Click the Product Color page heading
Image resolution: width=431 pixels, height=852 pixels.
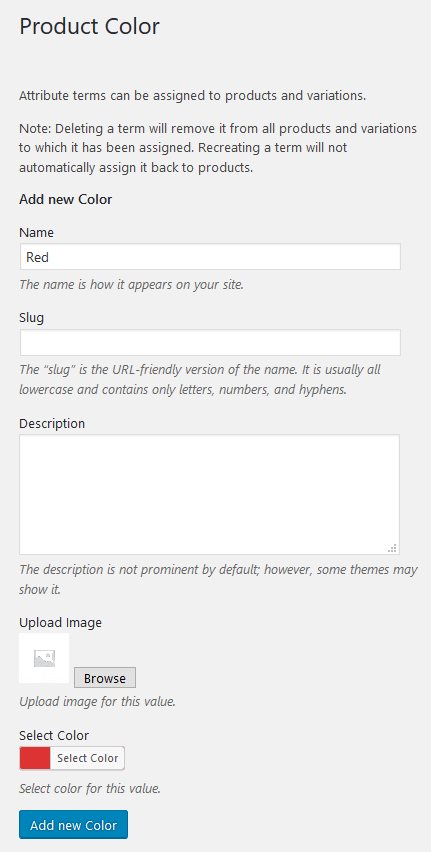90,26
